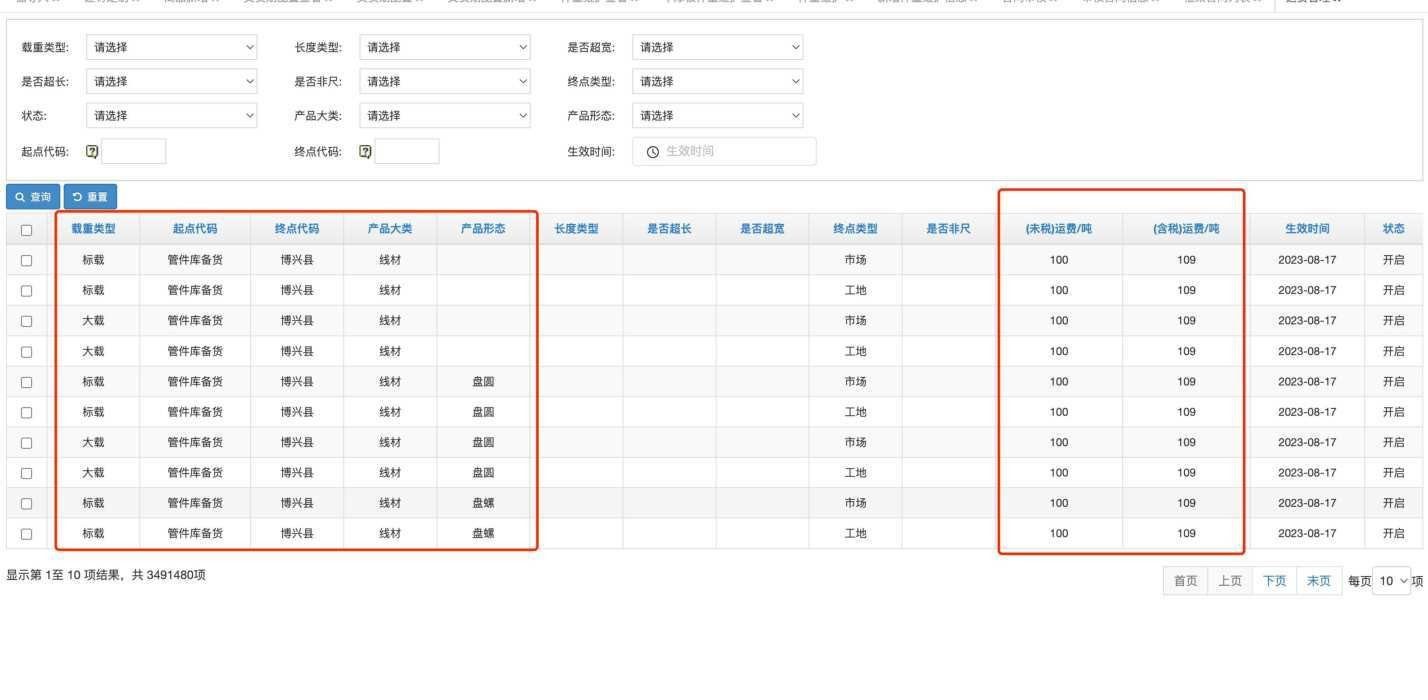Sort by the 终点代码 column header
The image size is (1428, 700).
(297, 229)
